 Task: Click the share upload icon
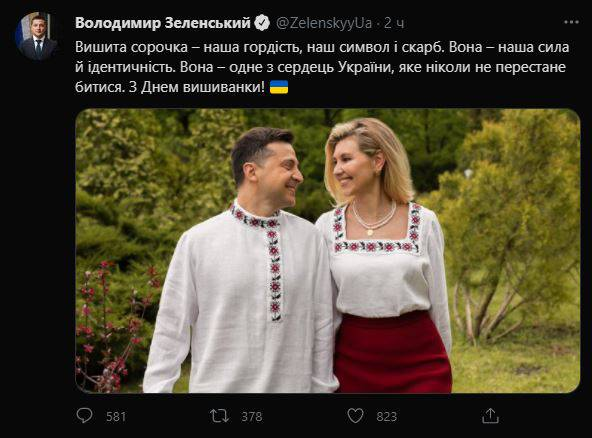pos(490,415)
